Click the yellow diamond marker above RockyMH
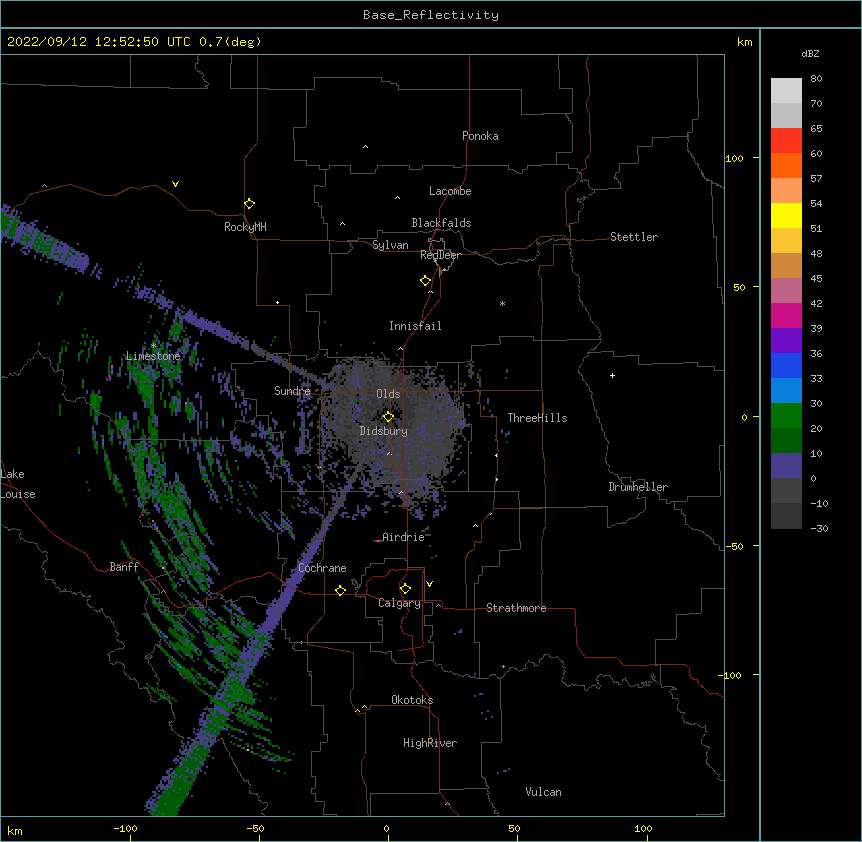Image resolution: width=862 pixels, height=842 pixels. pos(250,204)
